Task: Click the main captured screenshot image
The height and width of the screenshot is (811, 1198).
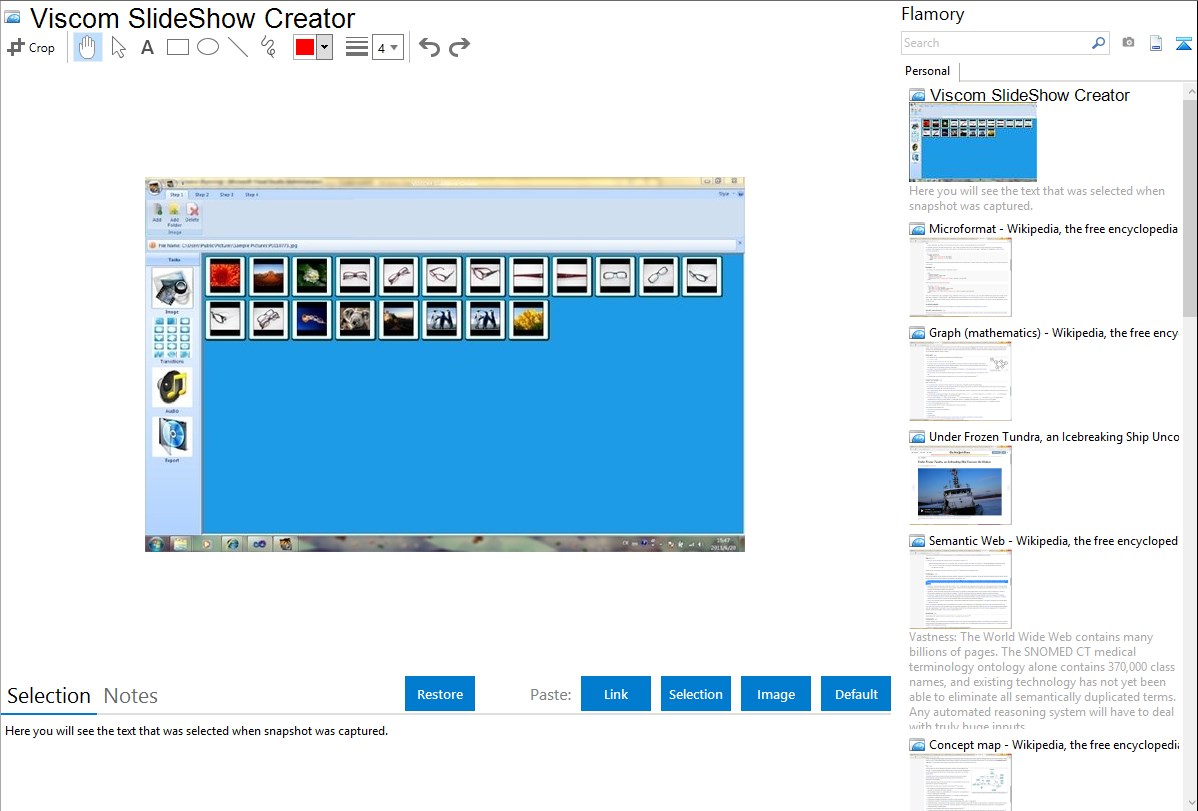Action: (x=445, y=365)
